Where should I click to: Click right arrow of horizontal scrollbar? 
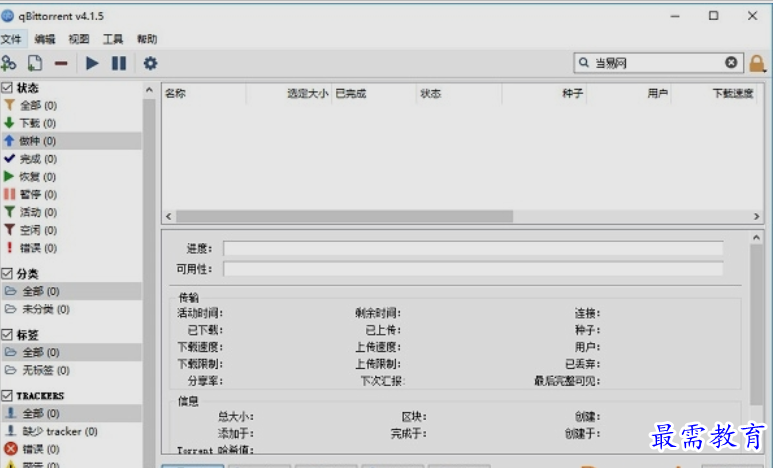[x=757, y=216]
